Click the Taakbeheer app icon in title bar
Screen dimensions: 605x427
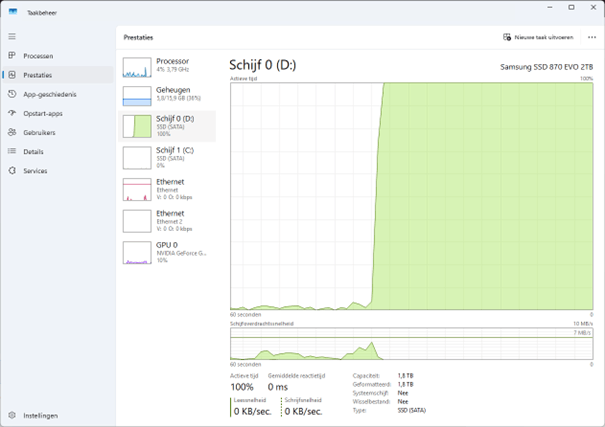tap(13, 12)
